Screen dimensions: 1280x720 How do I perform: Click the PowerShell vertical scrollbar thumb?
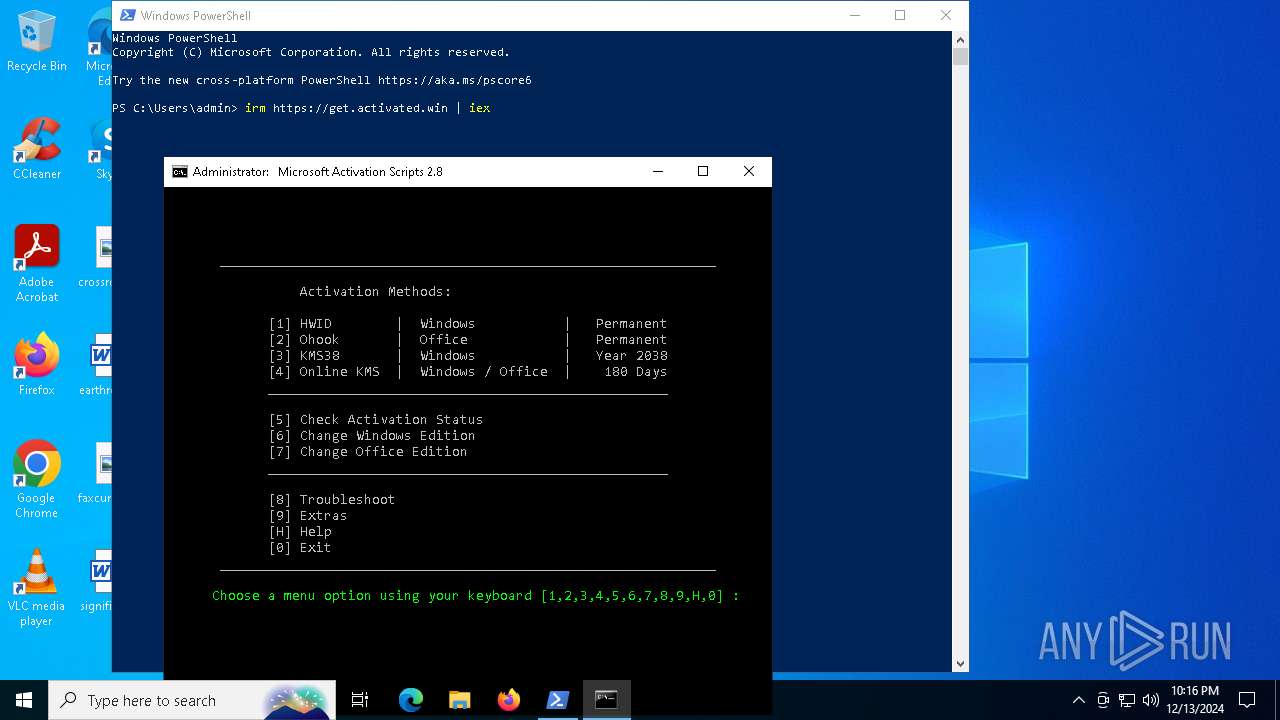(x=960, y=57)
